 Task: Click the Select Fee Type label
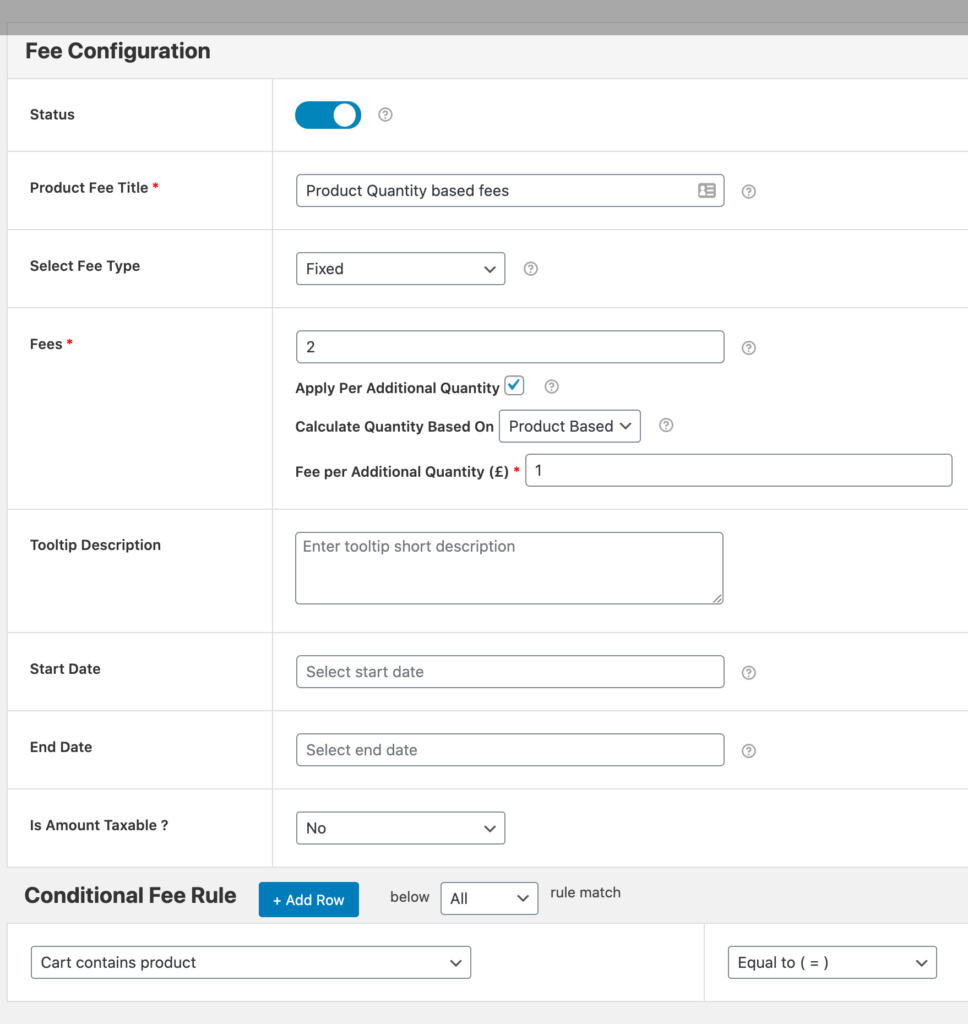click(85, 266)
